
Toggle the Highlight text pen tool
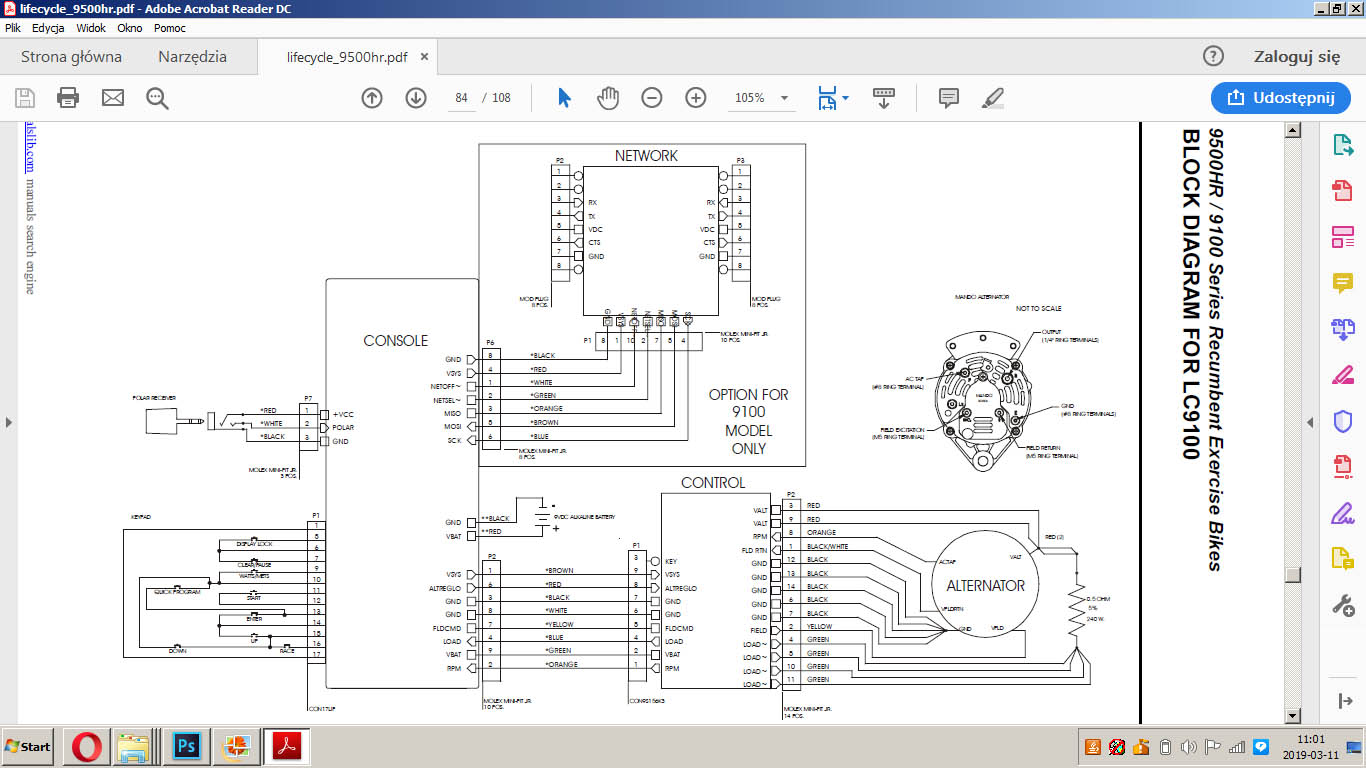(x=993, y=98)
